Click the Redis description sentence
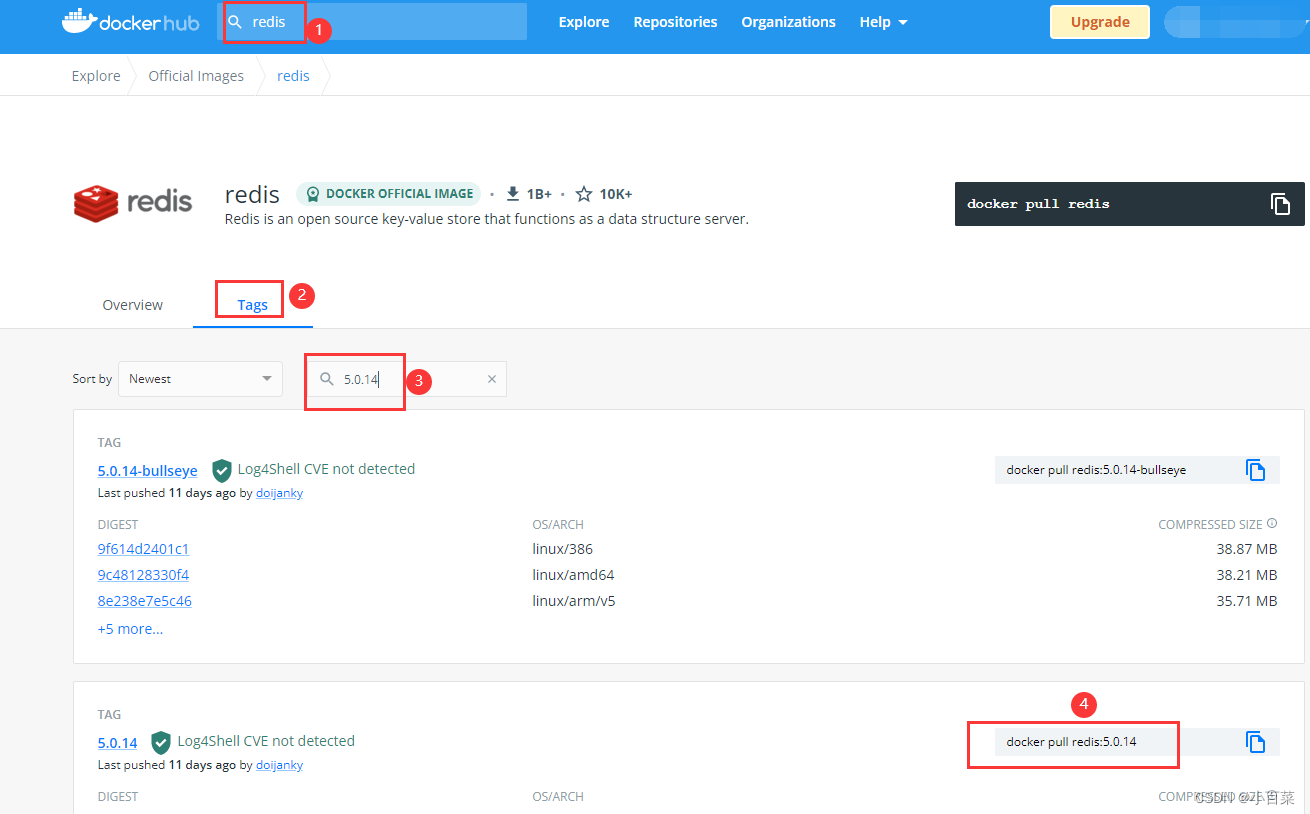 (486, 219)
